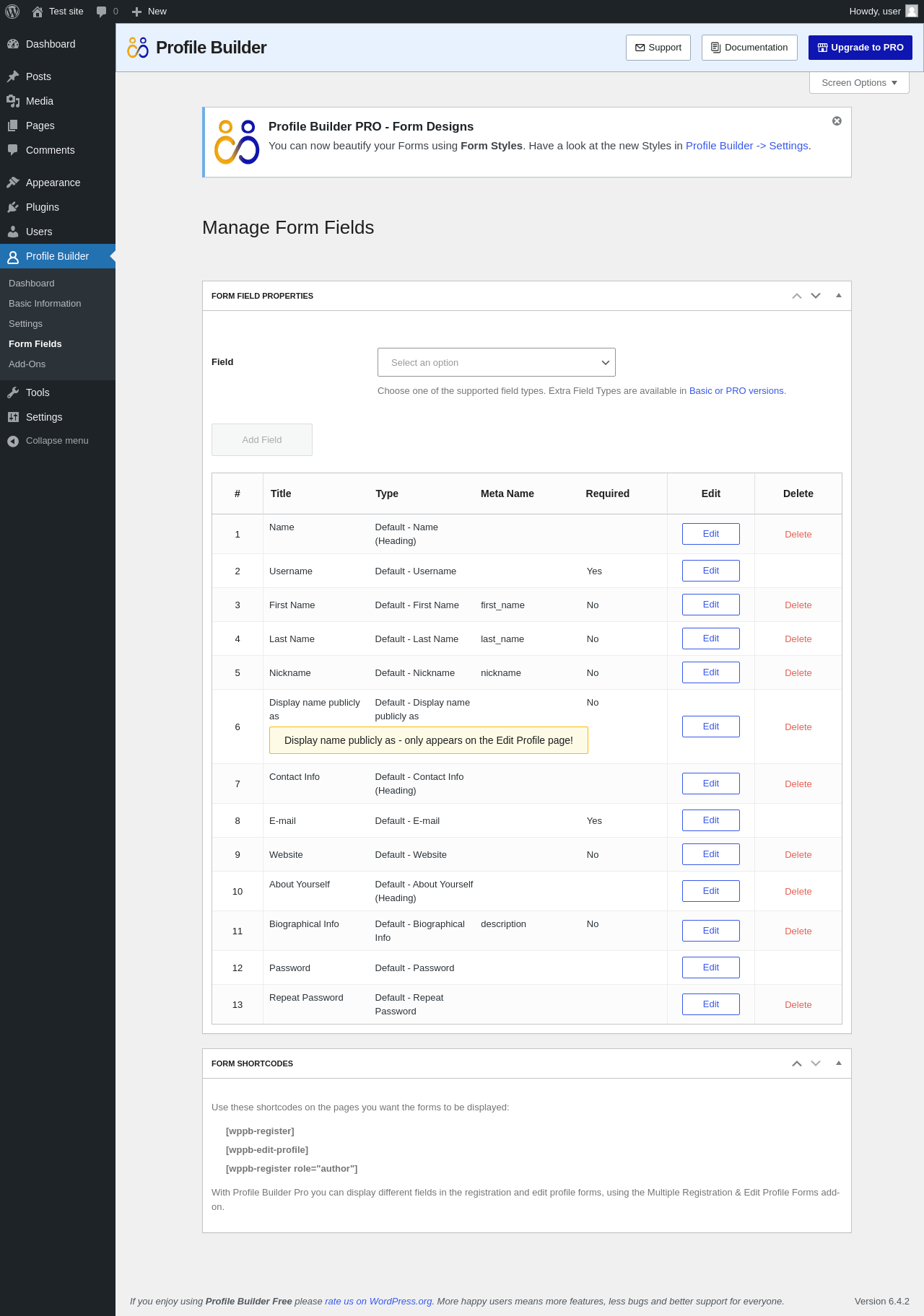Open the Add-Ons submenu item
The height and width of the screenshot is (1316, 924).
pyautogui.click(x=27, y=364)
